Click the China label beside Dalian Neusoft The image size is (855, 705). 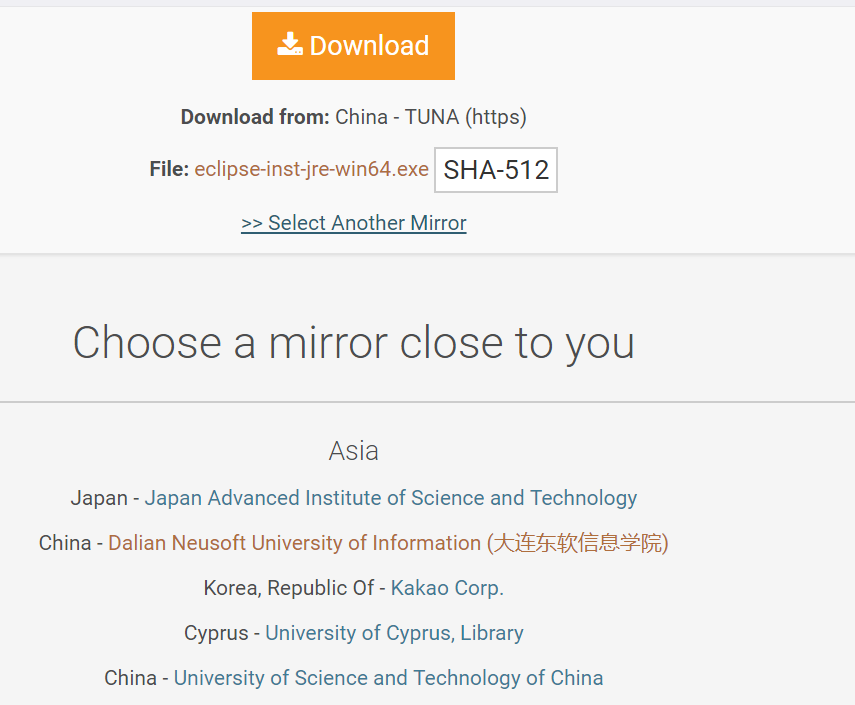pyautogui.click(x=65, y=543)
